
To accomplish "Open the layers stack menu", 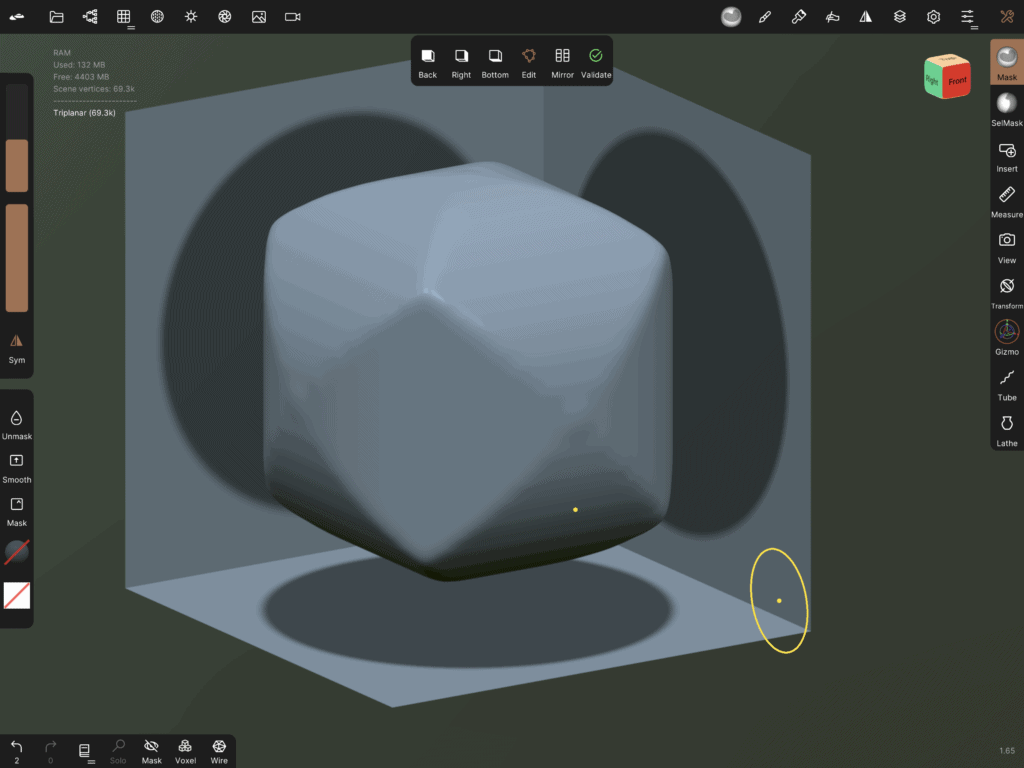I will (x=900, y=17).
